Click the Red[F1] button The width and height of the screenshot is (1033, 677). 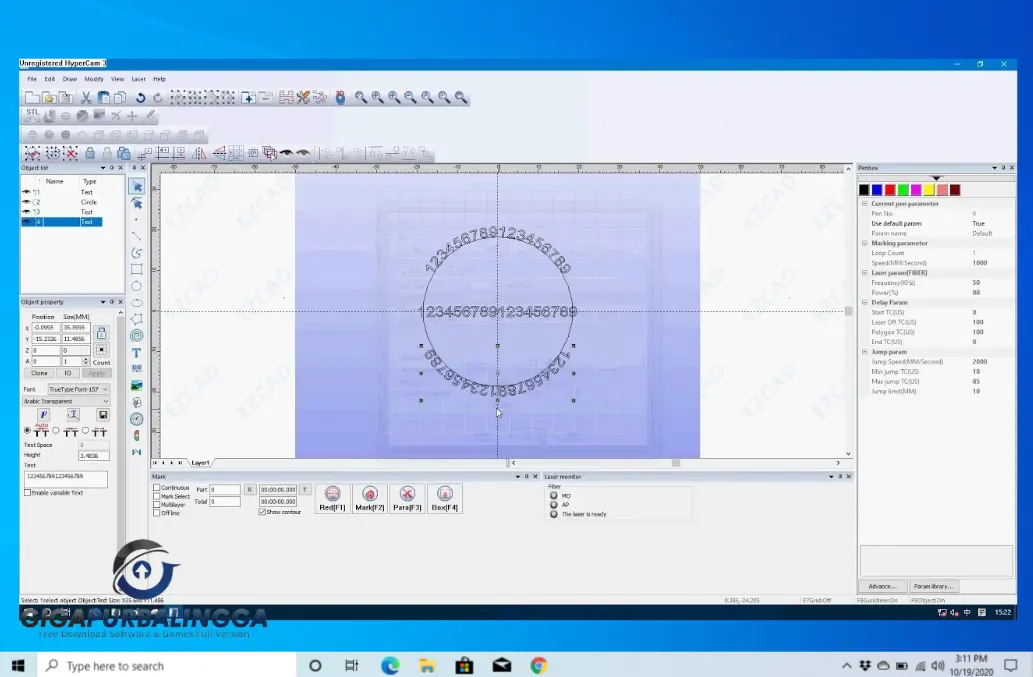(332, 499)
